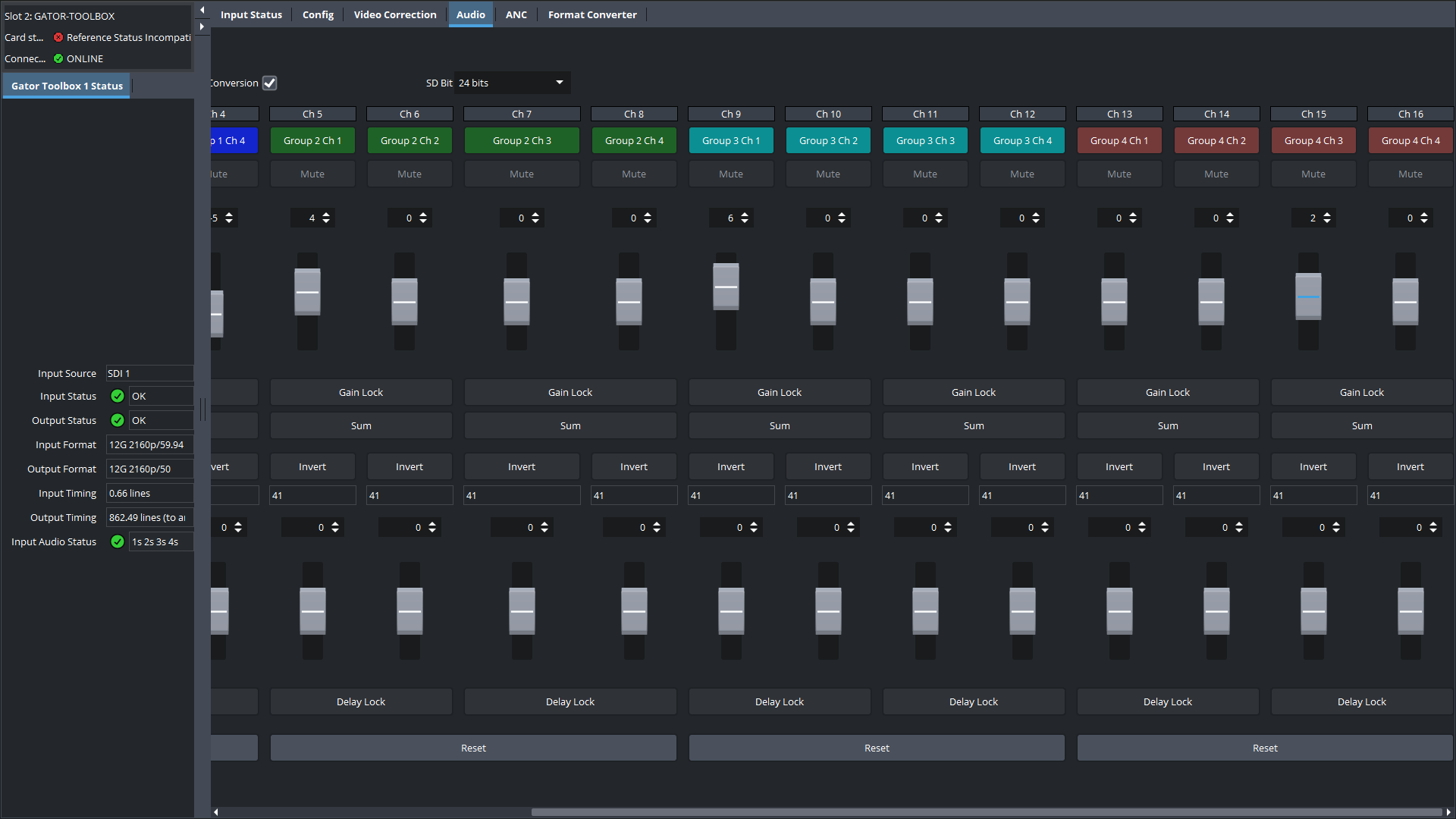Toggle Gain Lock for Ch 5 and Ch 6

(x=361, y=392)
